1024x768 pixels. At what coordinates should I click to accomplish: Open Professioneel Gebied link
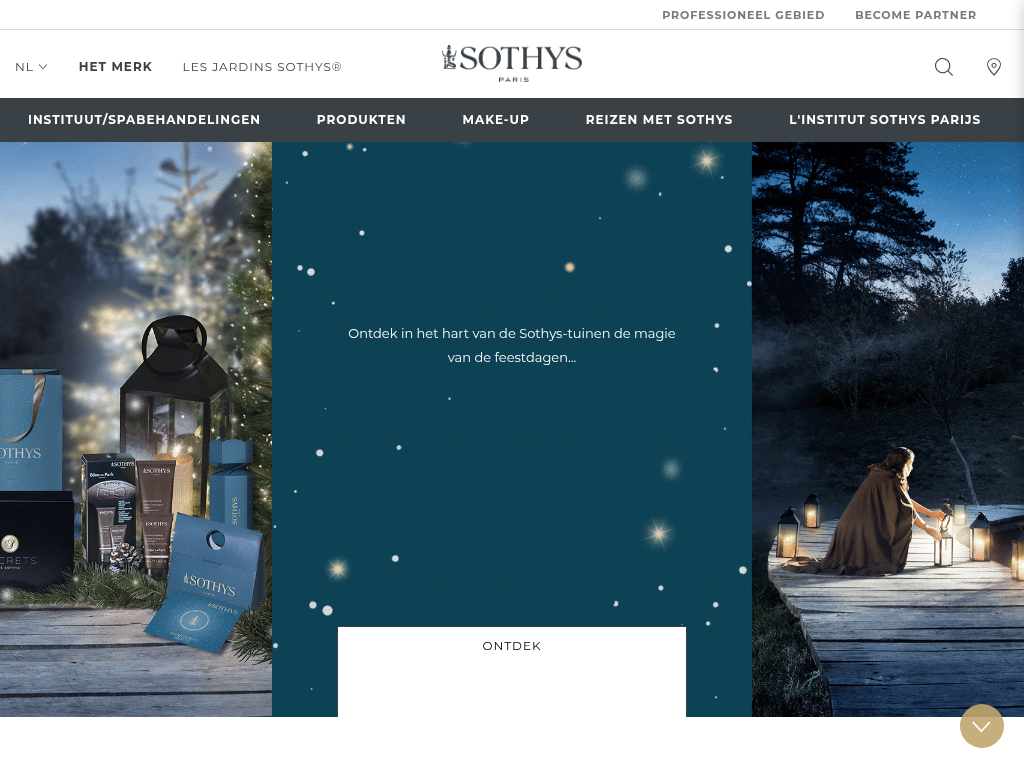click(x=743, y=15)
